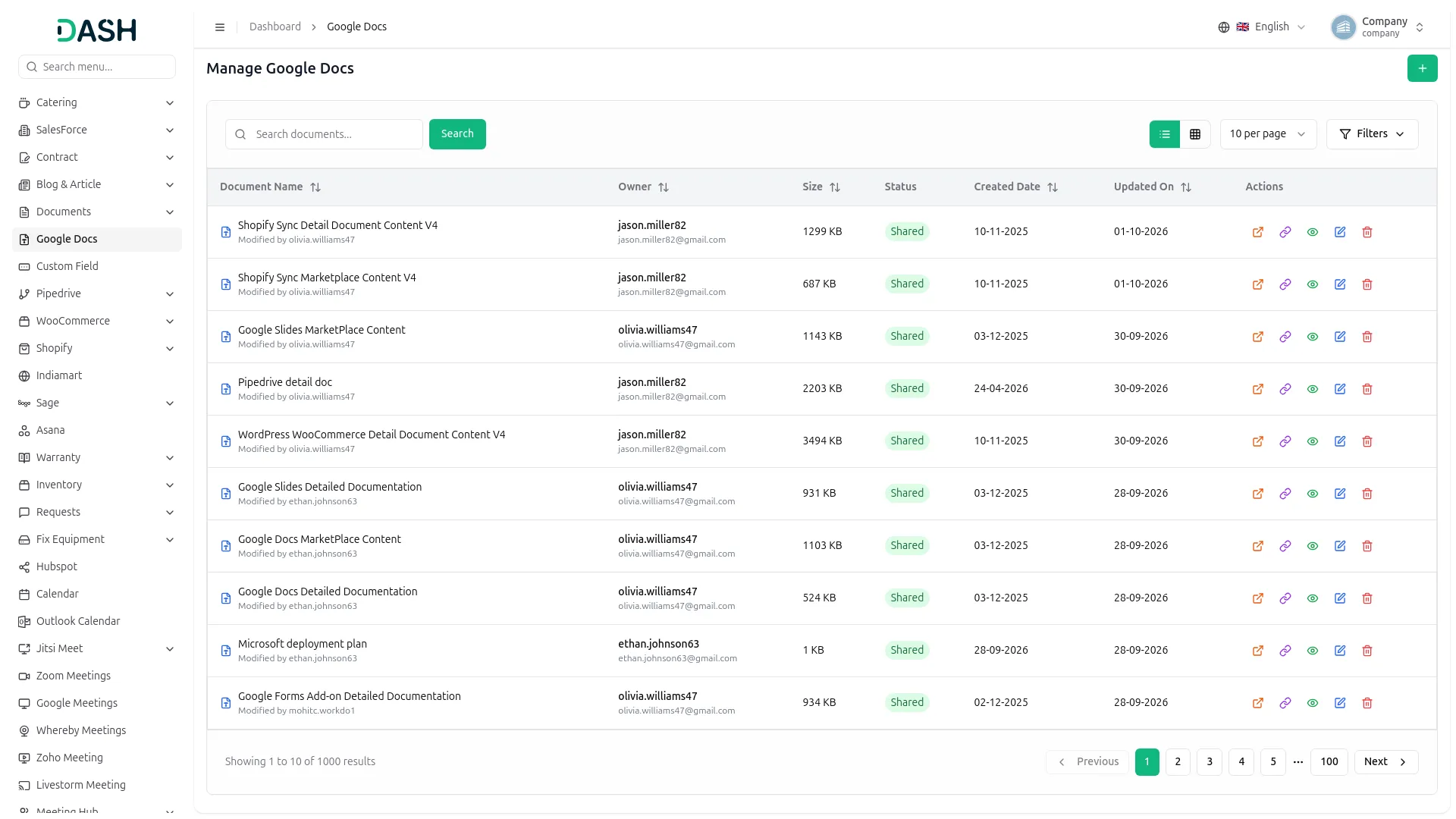Open WordPress WooCommerce Detail Document external link icon
The height and width of the screenshot is (819, 1456).
1257,441
